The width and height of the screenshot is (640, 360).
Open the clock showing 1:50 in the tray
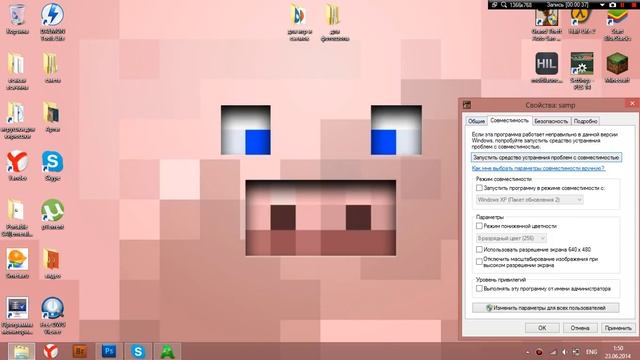pos(618,352)
